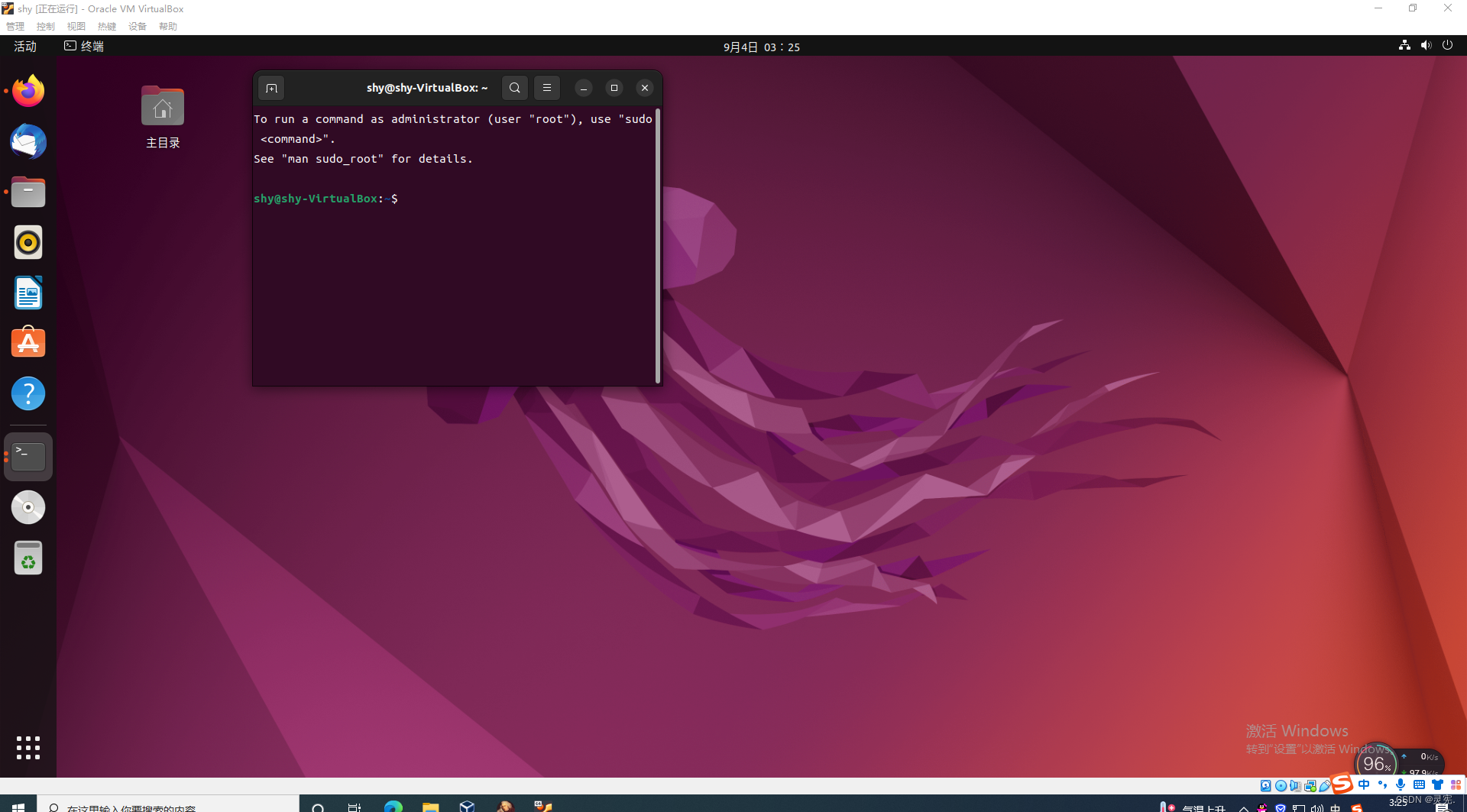
Task: Open new tab in the terminal window
Action: 271,88
